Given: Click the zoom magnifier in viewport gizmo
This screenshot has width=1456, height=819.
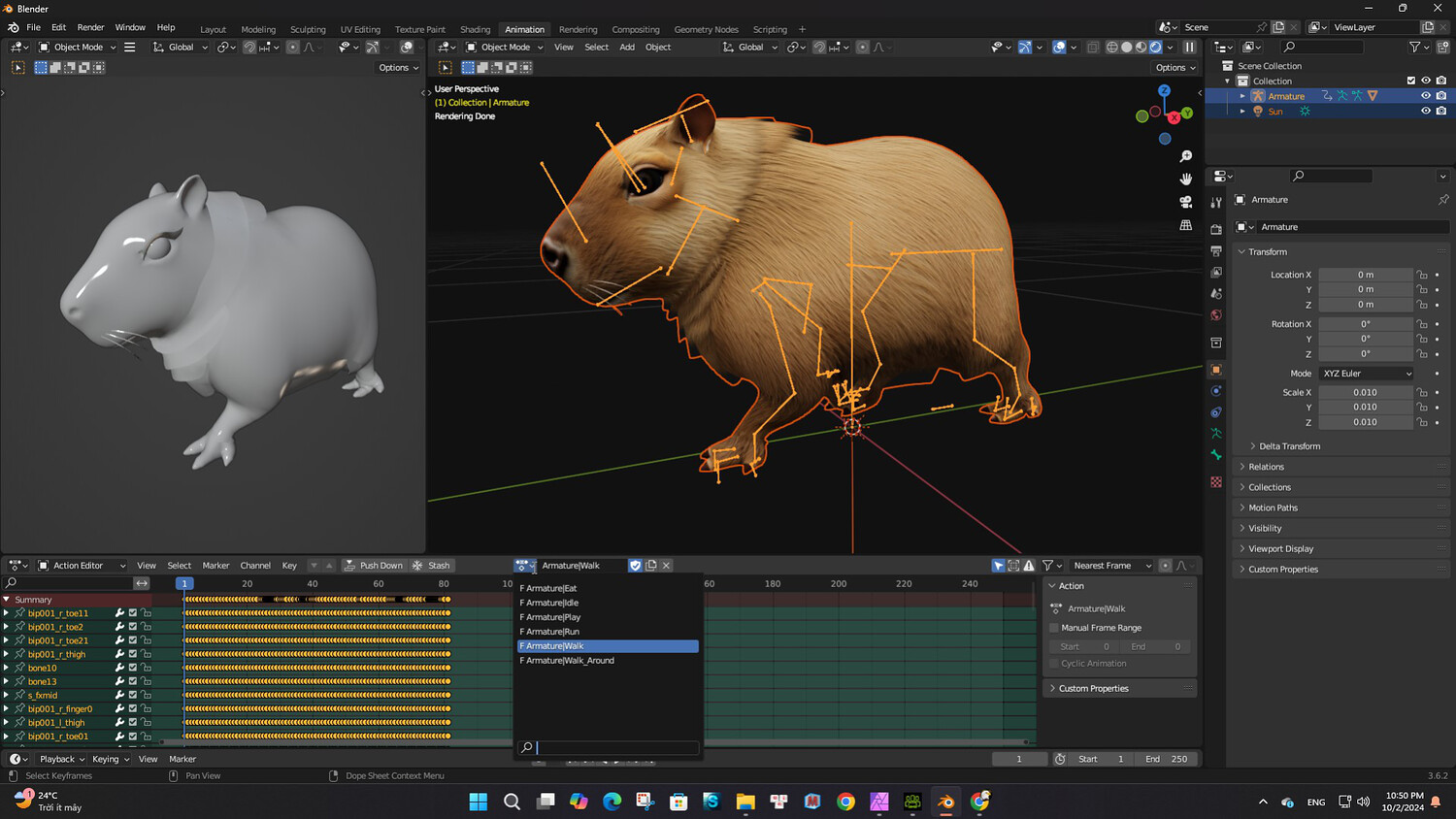Looking at the screenshot, I should (x=1185, y=157).
